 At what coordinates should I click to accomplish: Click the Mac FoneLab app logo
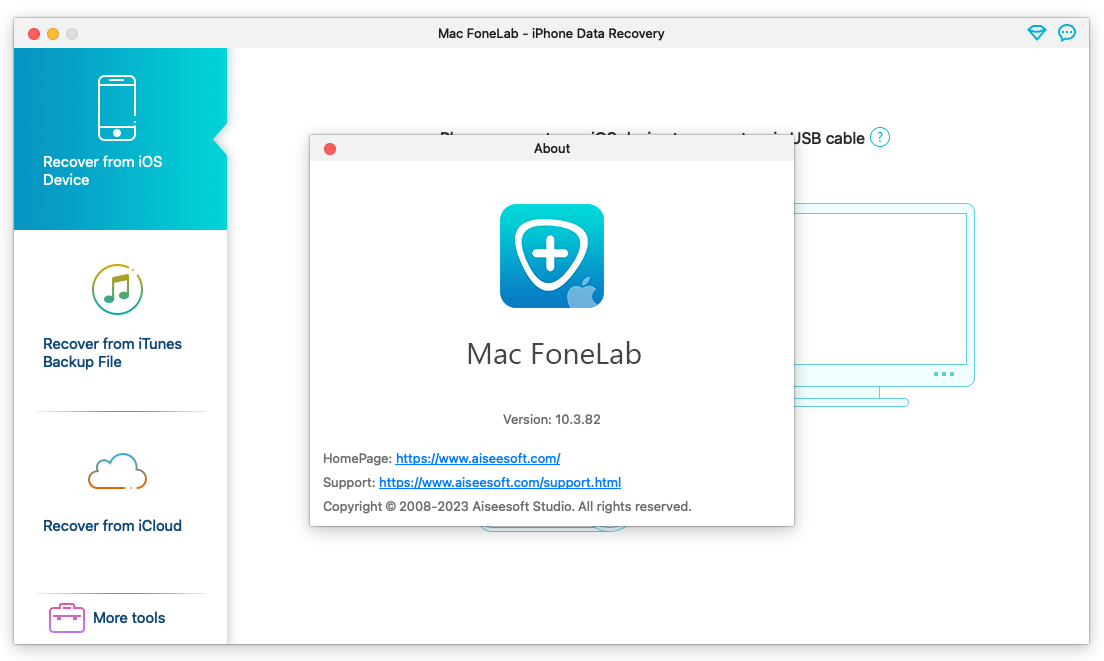click(x=552, y=256)
